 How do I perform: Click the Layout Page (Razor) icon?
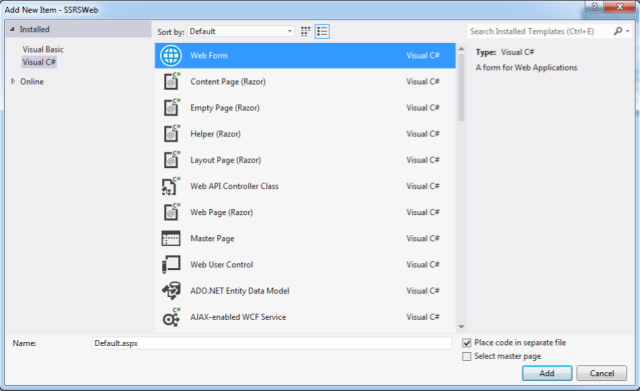(171, 159)
